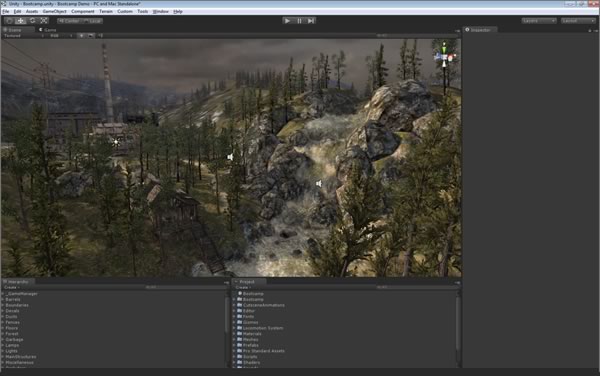Select Fences in Hierarchy
The image size is (600, 376).
tap(12, 322)
